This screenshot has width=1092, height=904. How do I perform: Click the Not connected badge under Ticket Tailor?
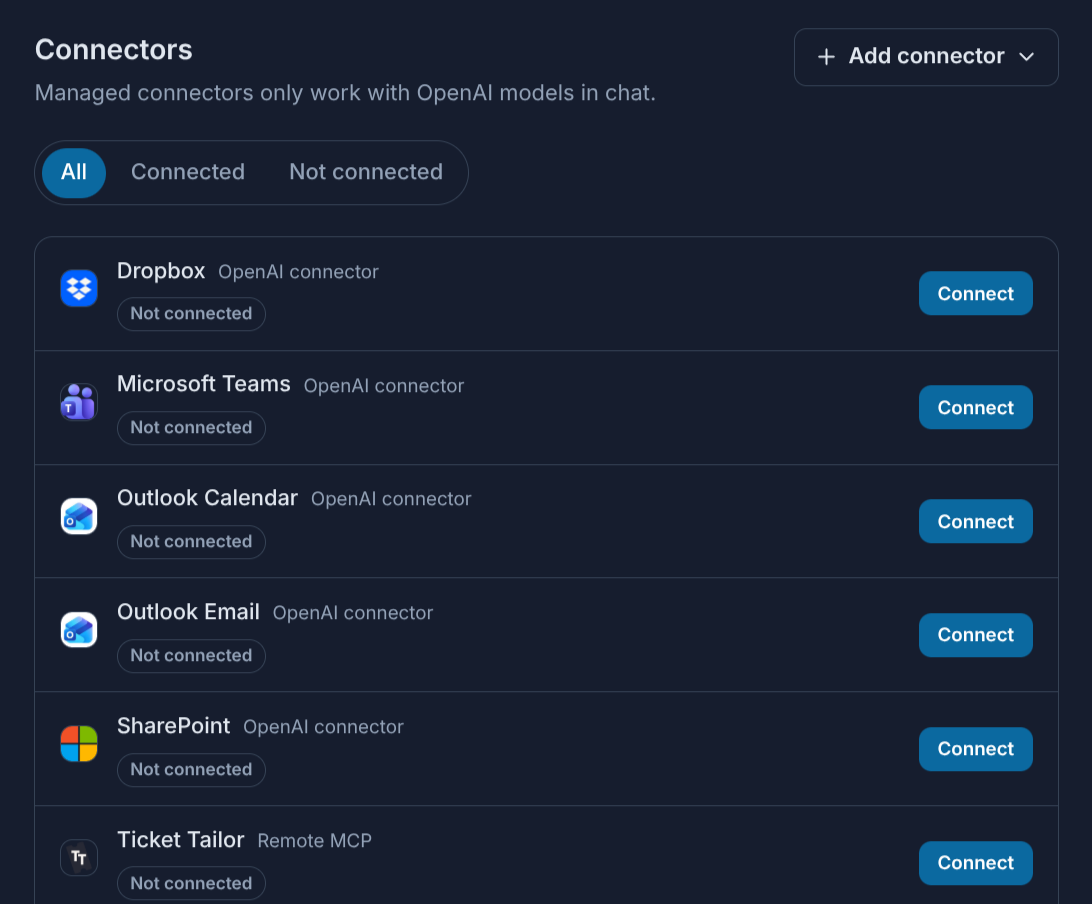tap(192, 883)
